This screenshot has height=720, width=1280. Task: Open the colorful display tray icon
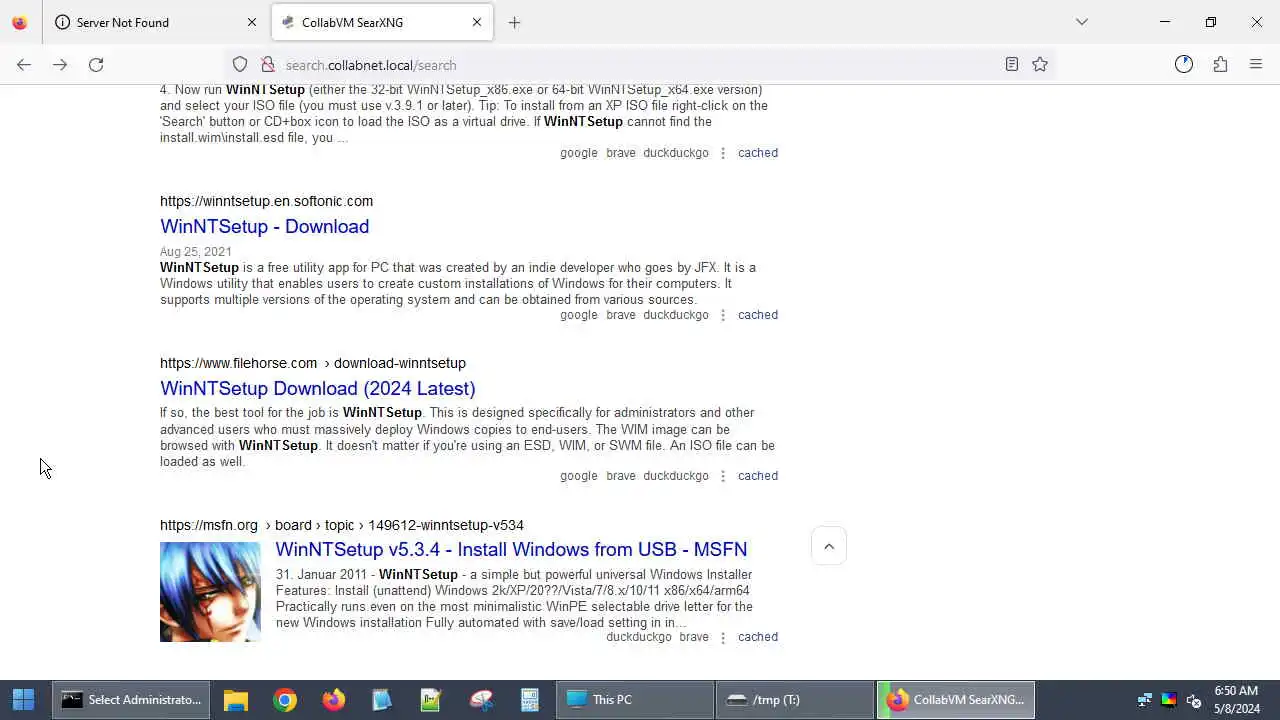click(x=1169, y=700)
